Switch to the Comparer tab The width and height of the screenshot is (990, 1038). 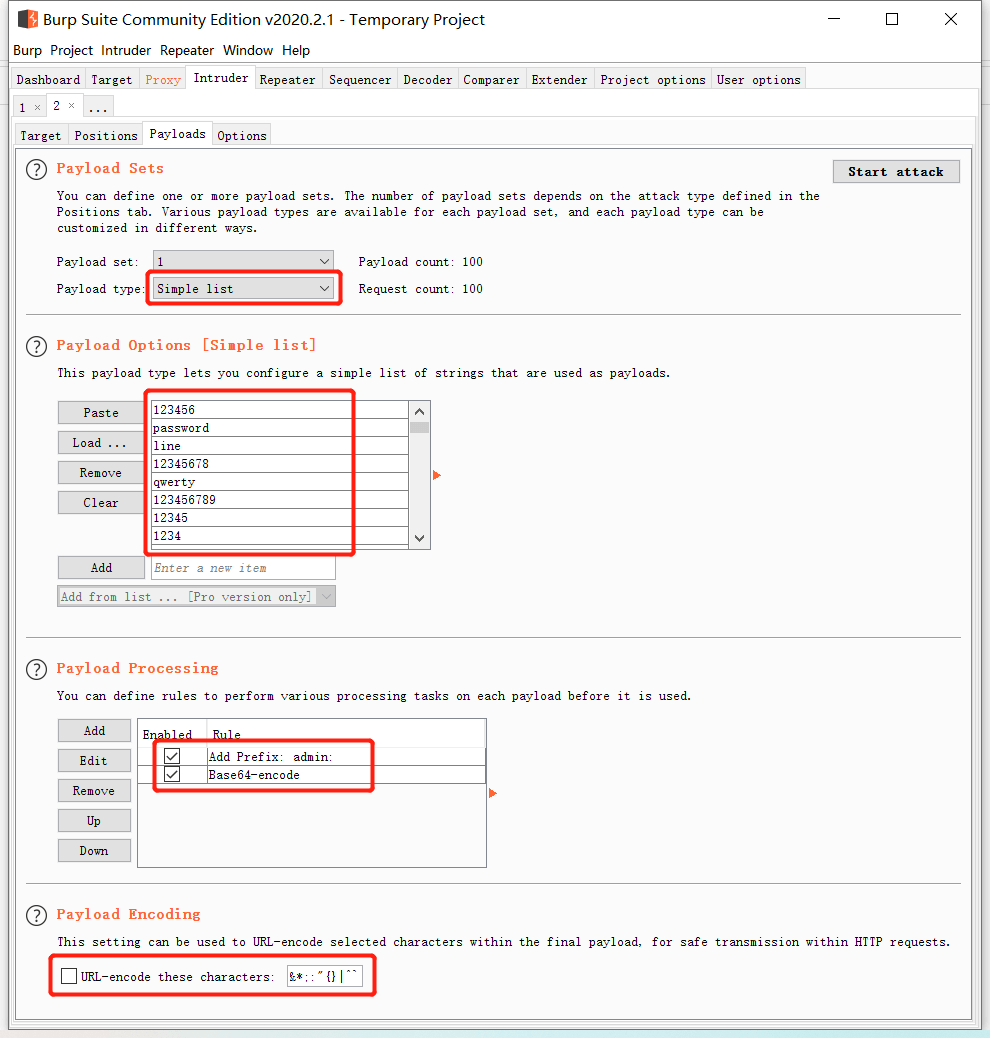click(491, 79)
